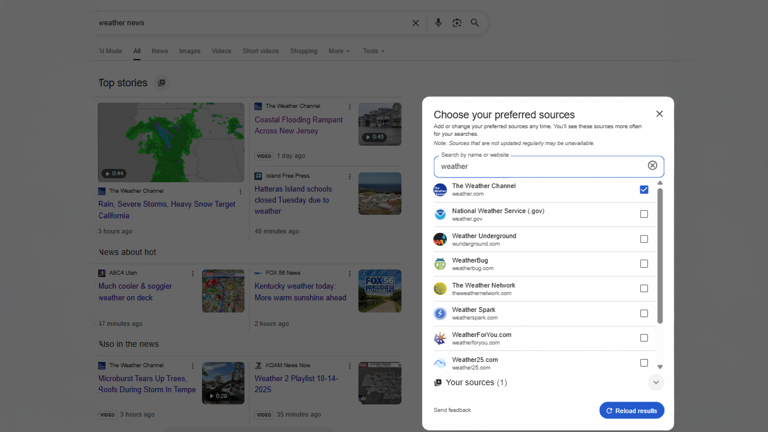Image resolution: width=768 pixels, height=432 pixels.
Task: Open Much cooler & soggier weather article
Action: click(135, 292)
